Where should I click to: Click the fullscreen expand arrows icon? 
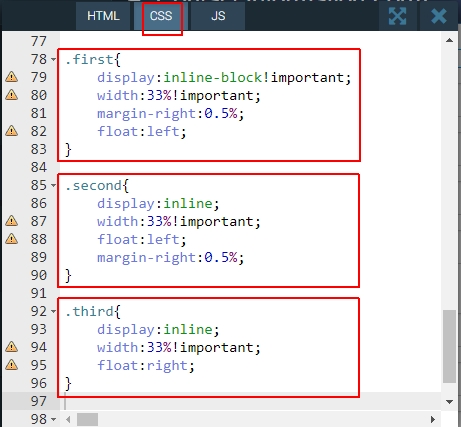[x=397, y=16]
